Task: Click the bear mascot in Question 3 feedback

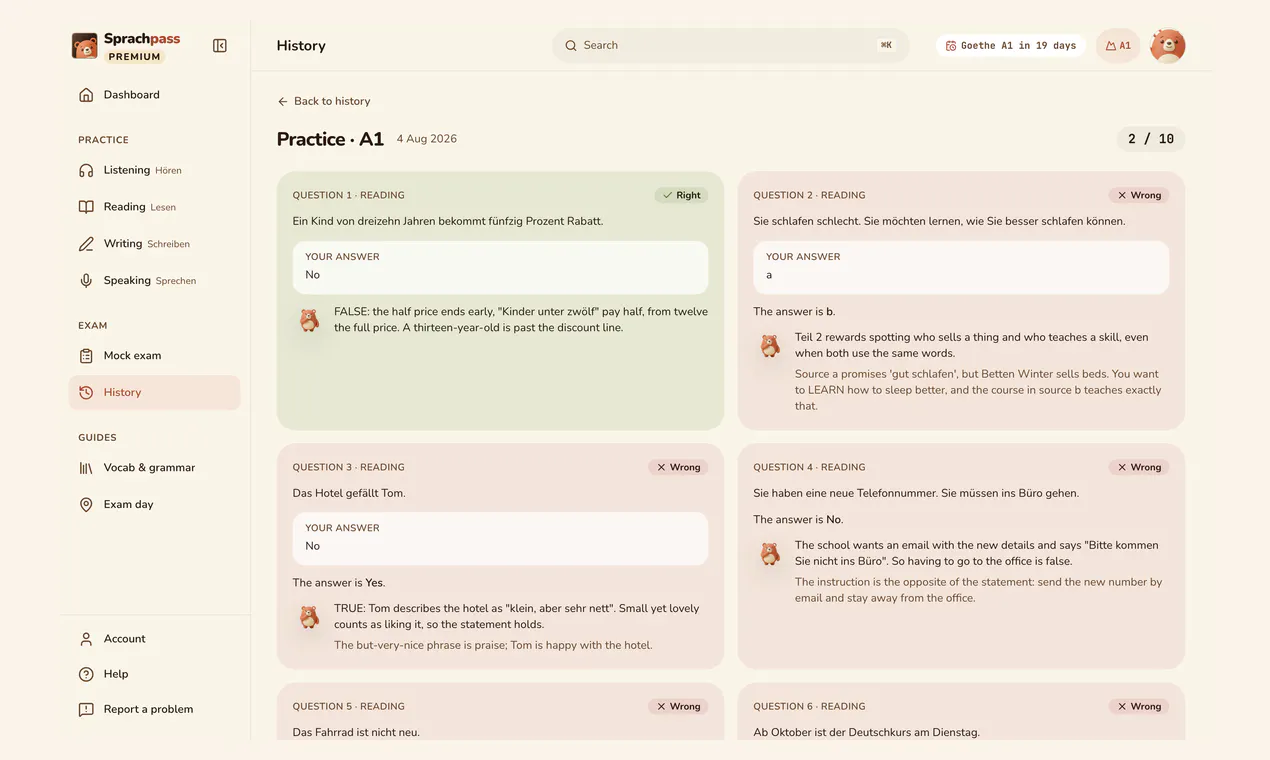Action: 310,617
